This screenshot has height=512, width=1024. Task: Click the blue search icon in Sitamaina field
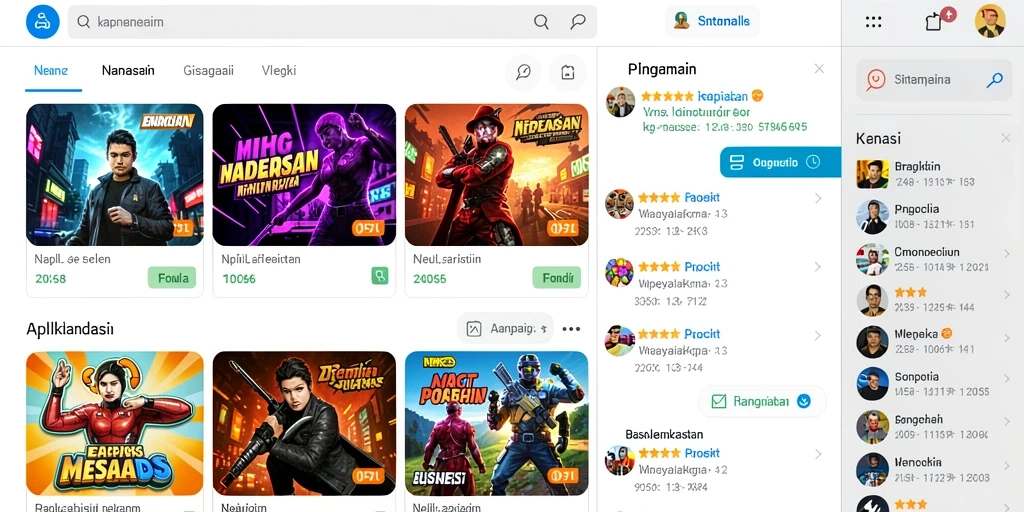click(994, 80)
